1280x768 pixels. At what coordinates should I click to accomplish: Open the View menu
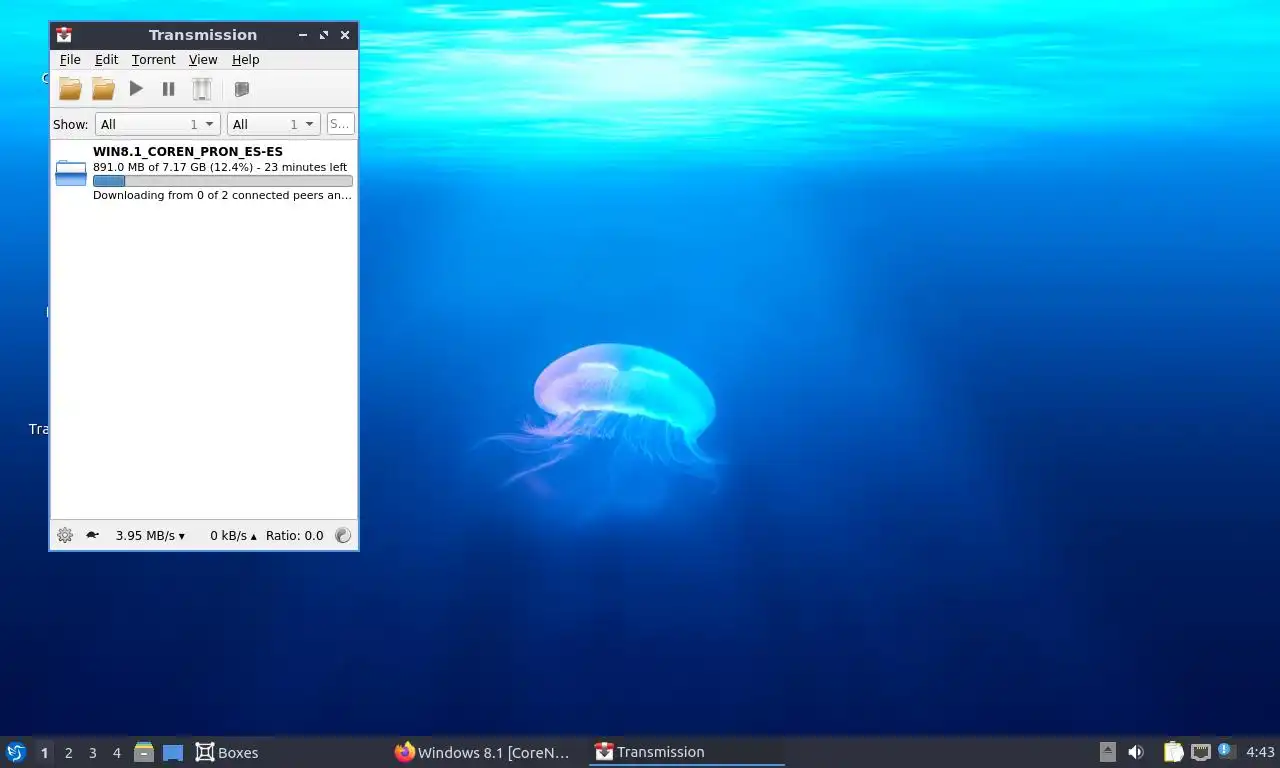pos(203,60)
